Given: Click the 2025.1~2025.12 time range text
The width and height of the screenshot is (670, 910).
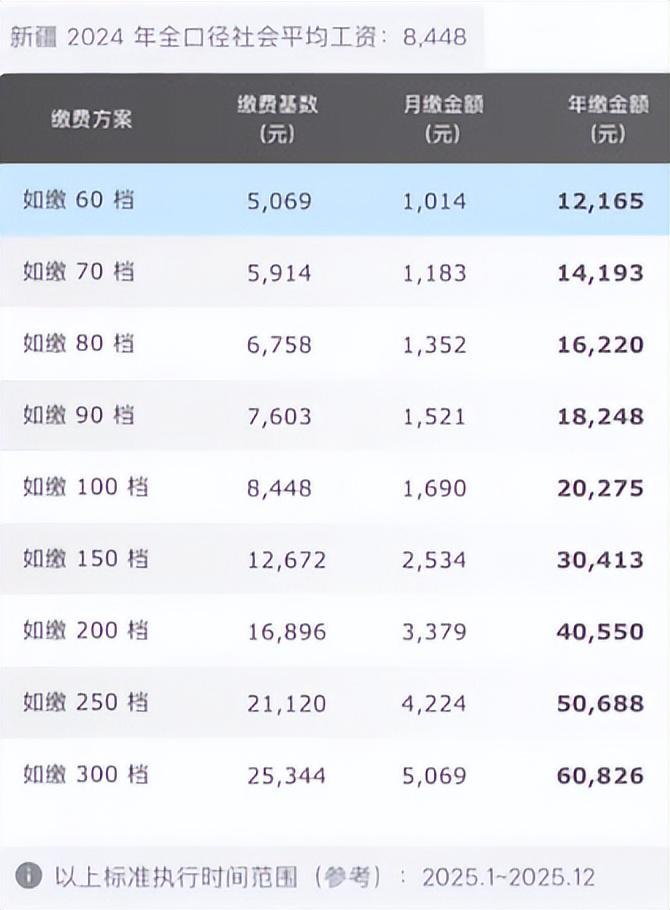Looking at the screenshot, I should click(x=509, y=877).
